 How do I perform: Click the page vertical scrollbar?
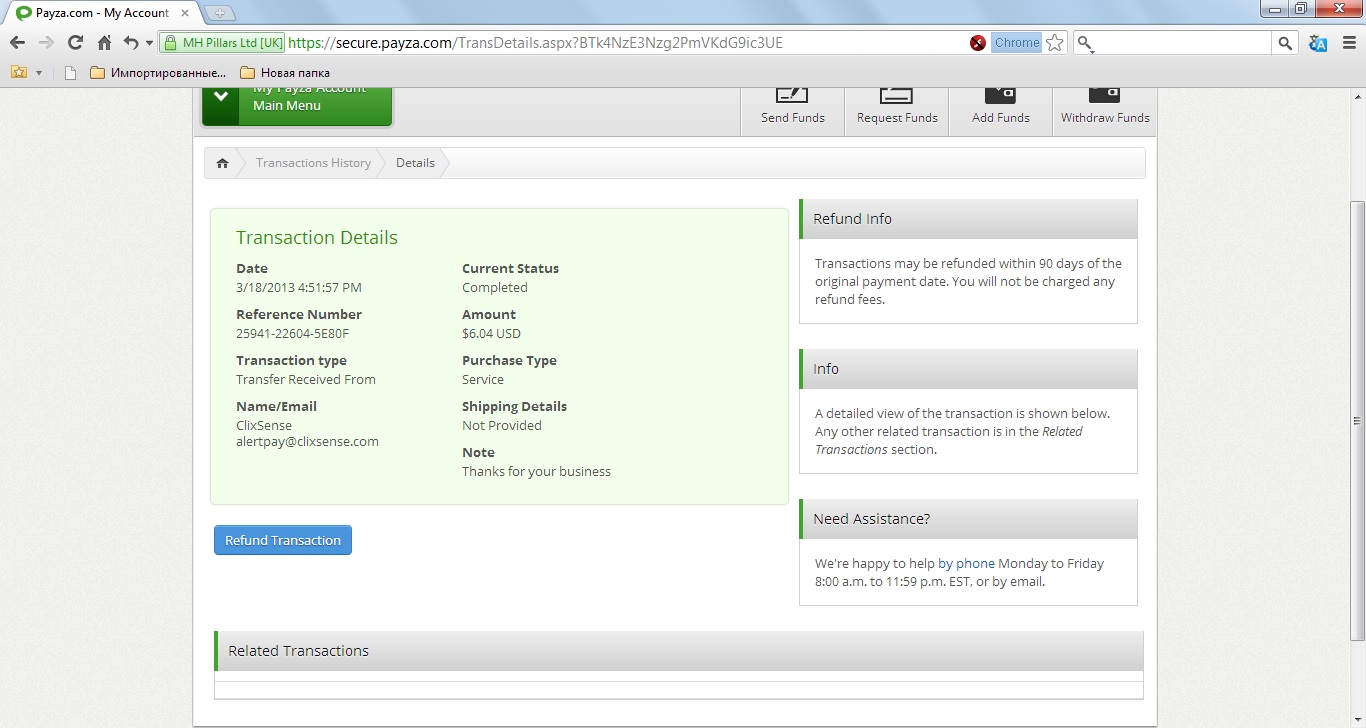[x=1357, y=420]
